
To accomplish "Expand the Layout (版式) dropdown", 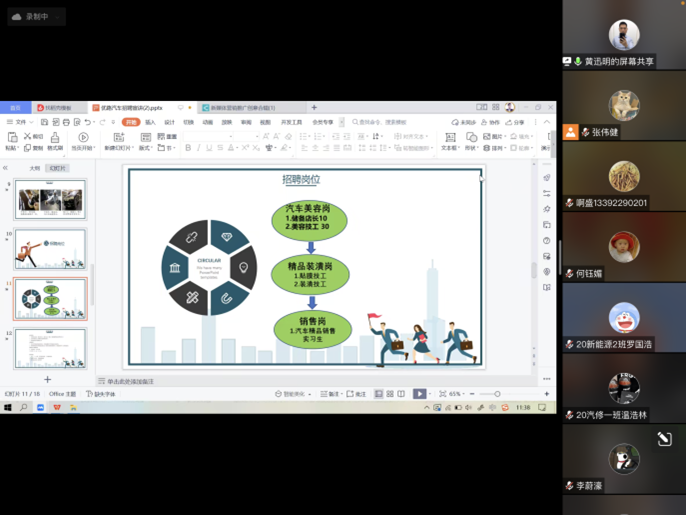I will click(x=145, y=148).
